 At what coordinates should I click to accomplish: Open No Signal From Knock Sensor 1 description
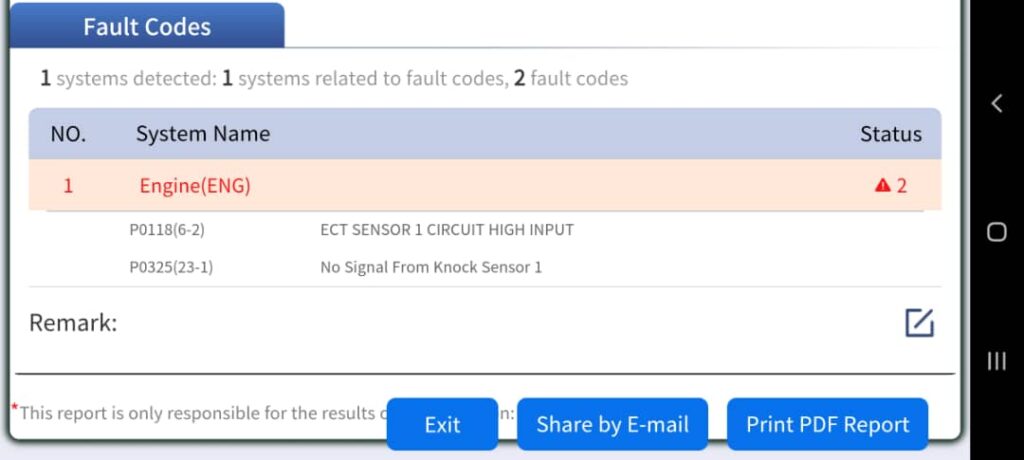coord(430,267)
